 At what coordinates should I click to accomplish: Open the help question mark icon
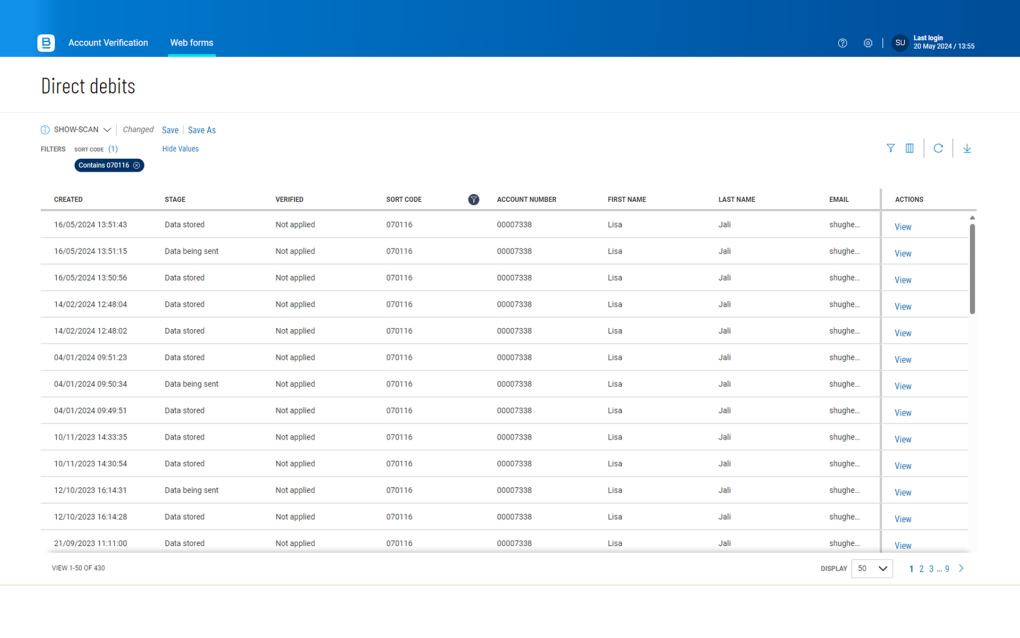(842, 43)
